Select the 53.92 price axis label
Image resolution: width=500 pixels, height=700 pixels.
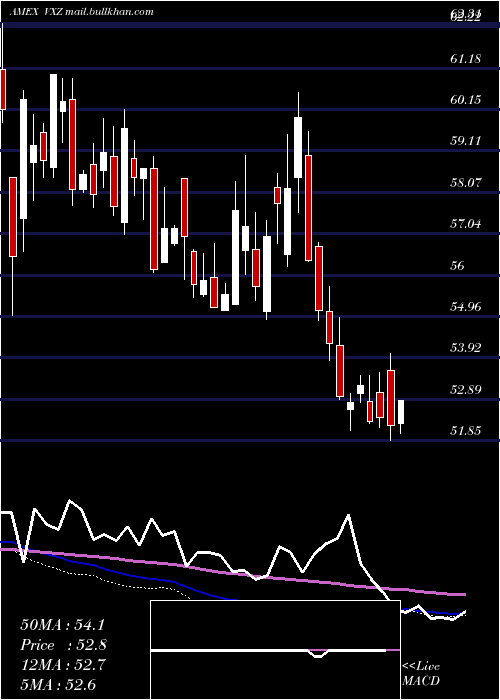[466, 348]
